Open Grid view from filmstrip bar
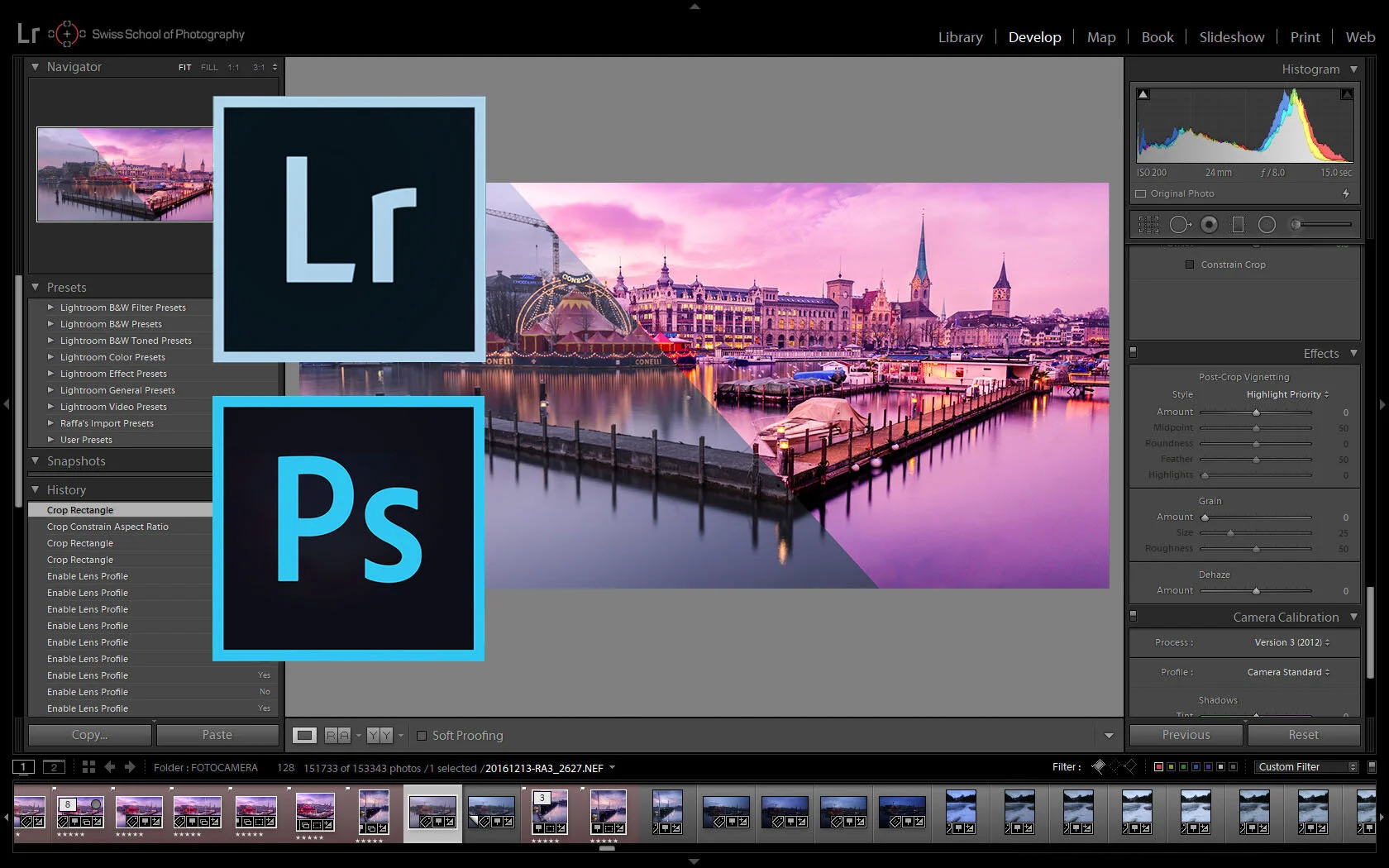1389x868 pixels. pos(88,767)
